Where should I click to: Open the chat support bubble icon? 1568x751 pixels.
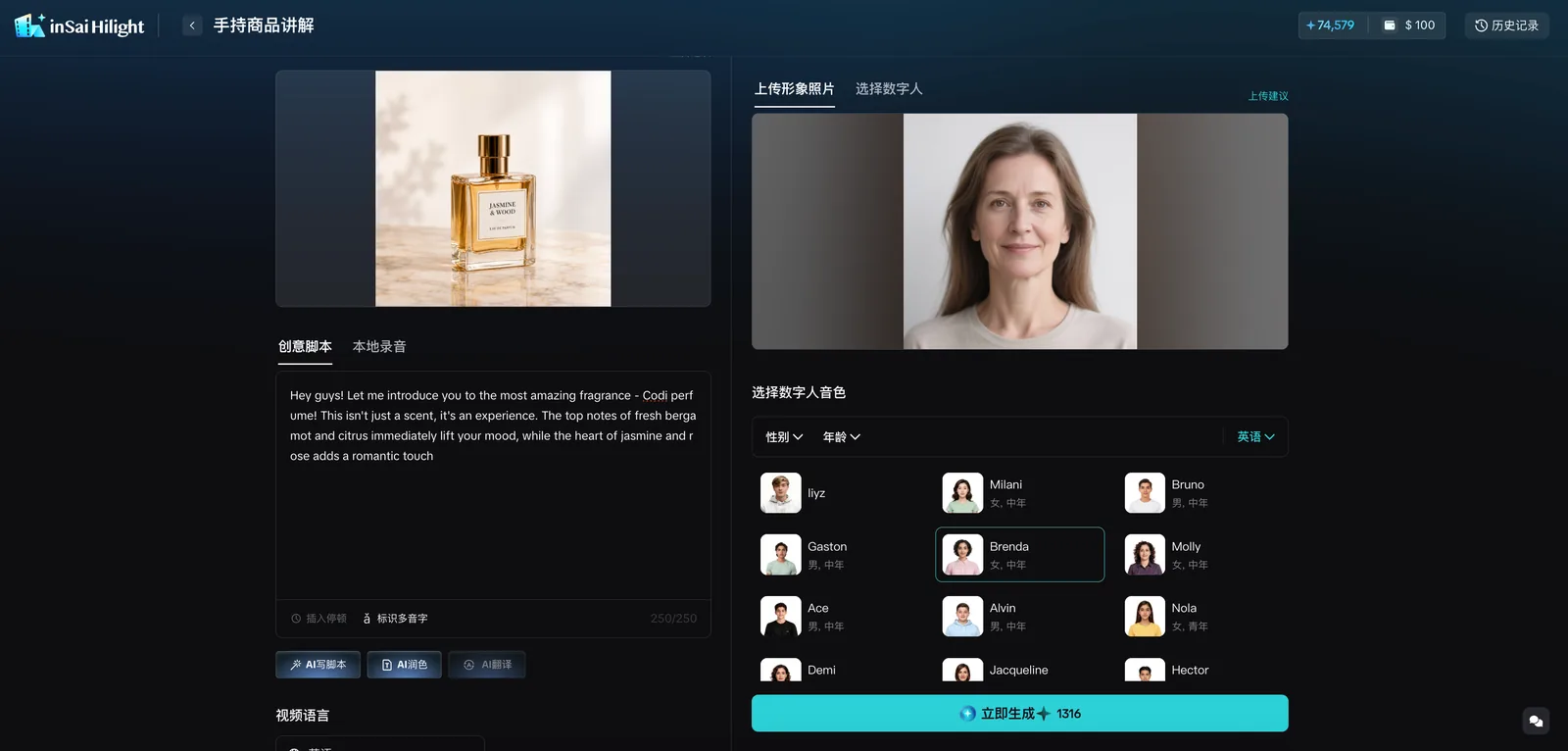coord(1536,721)
